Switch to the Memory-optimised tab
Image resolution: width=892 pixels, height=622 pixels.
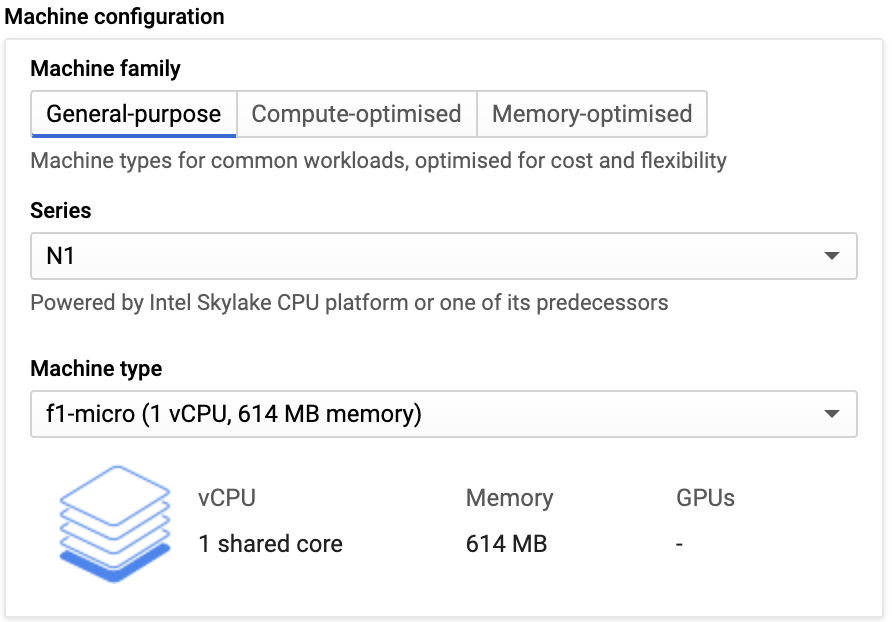point(592,114)
